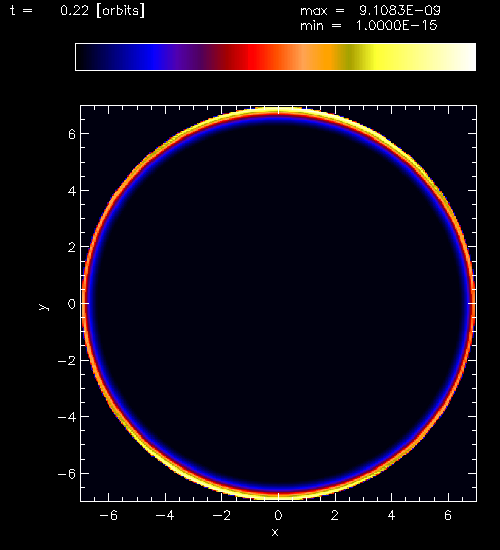500x550 pixels.
Task: Click the x-axis tick label 0
Action: (x=278, y=515)
